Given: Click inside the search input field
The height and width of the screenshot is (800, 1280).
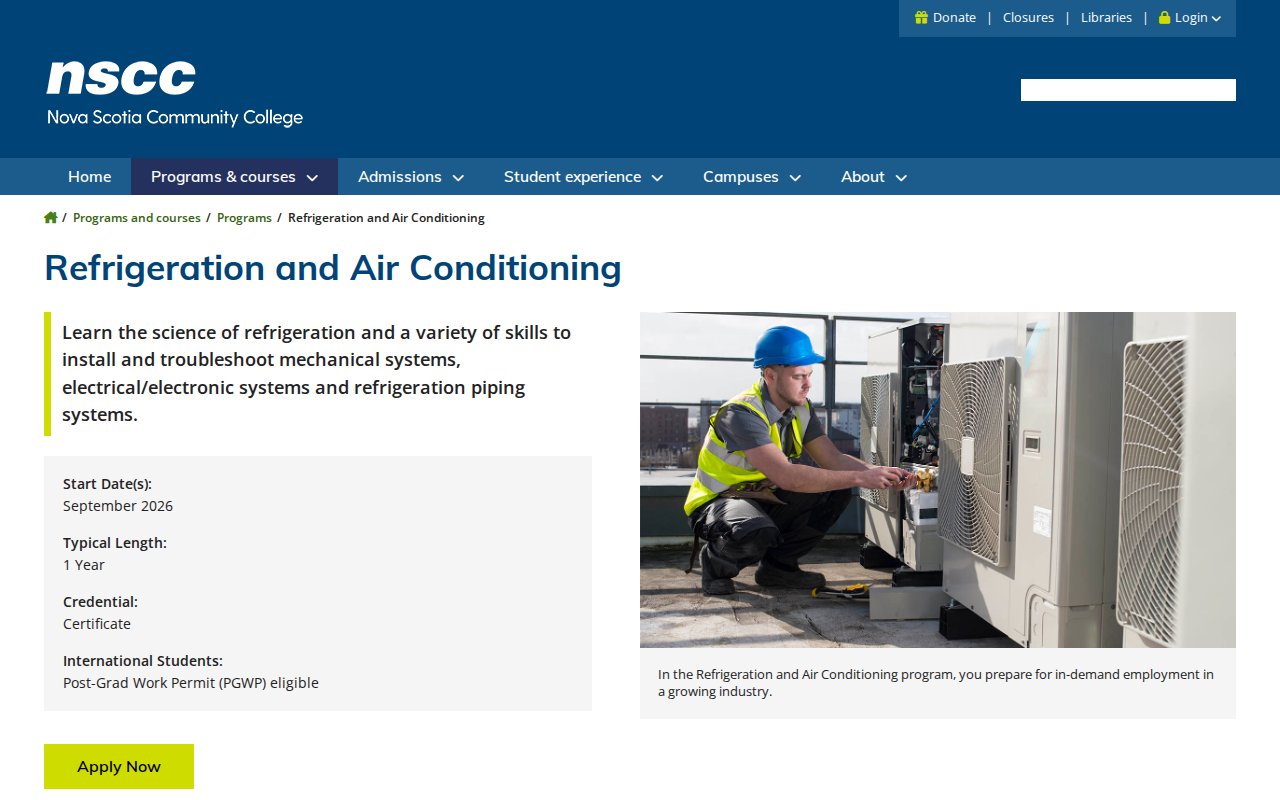Looking at the screenshot, I should [x=1128, y=90].
